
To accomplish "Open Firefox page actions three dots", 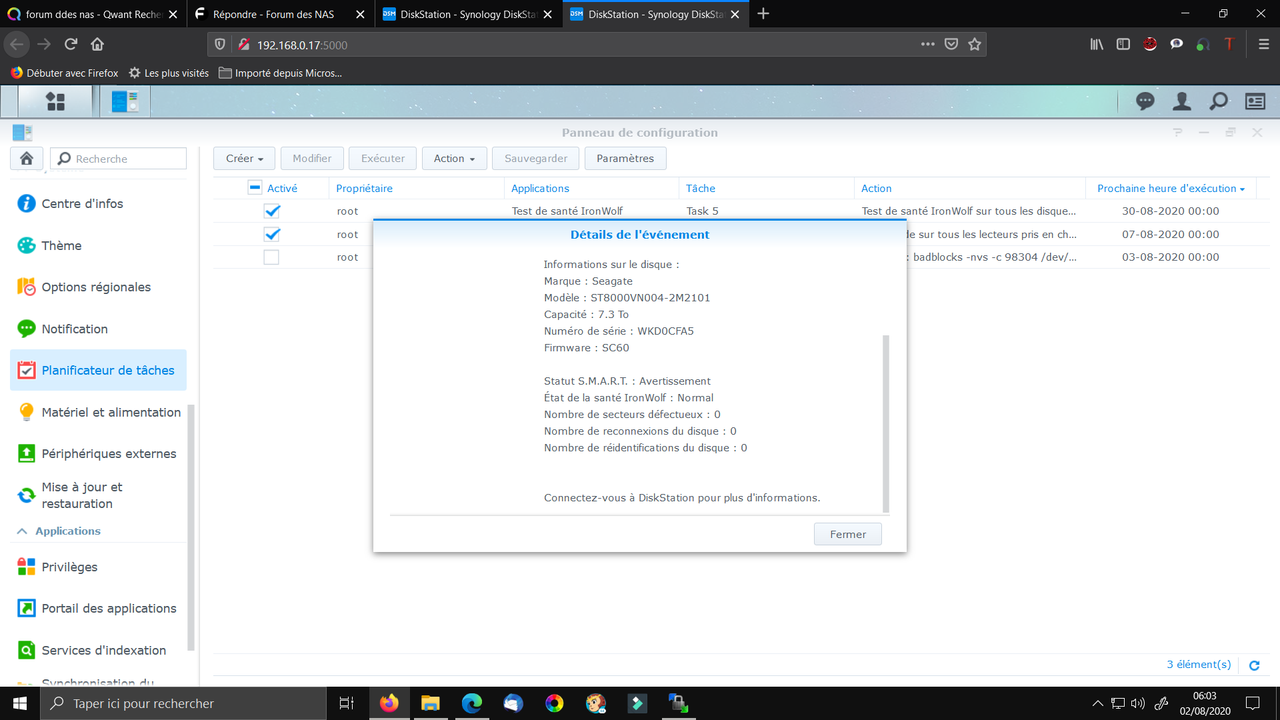I will click(x=928, y=44).
